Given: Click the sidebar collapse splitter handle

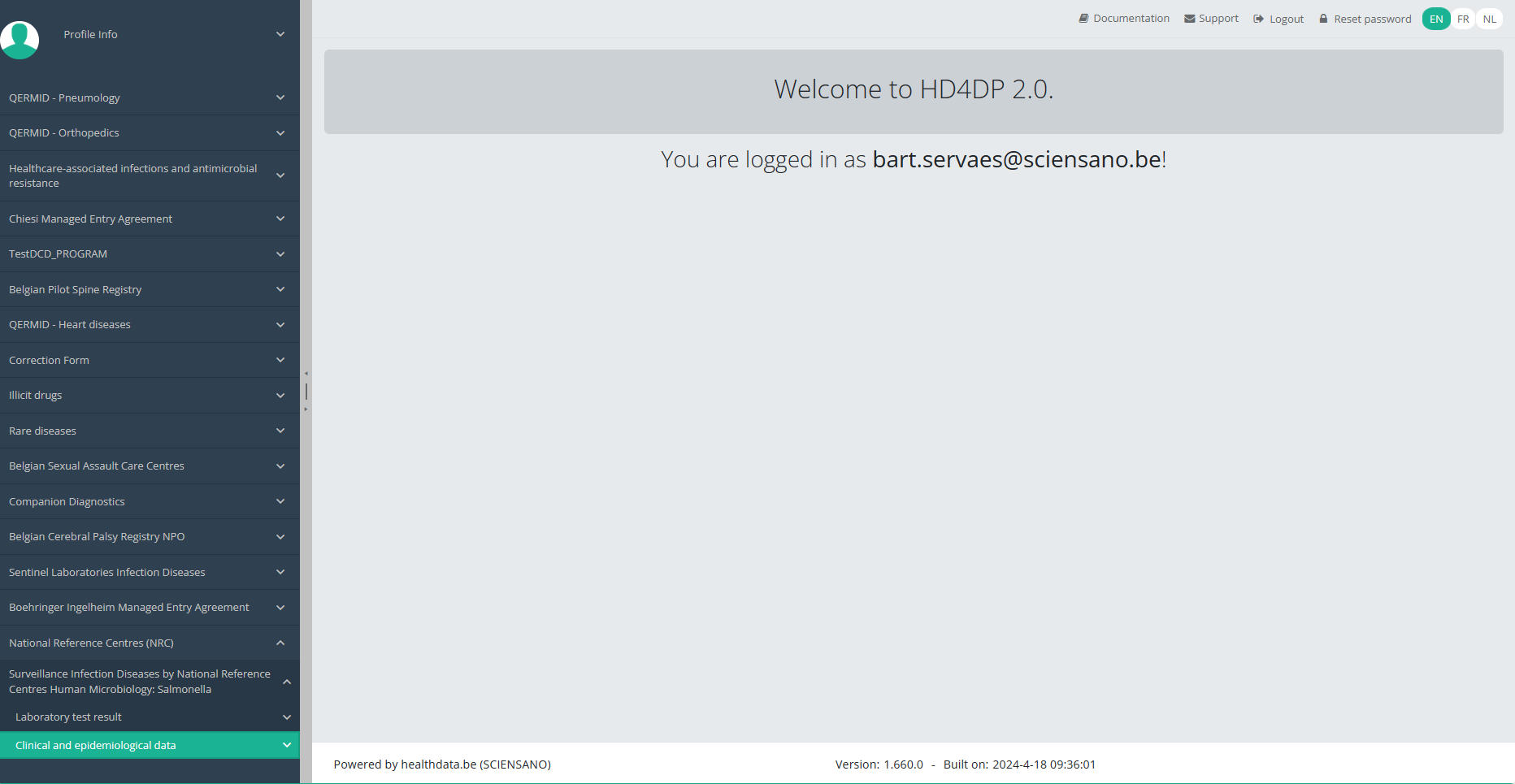Looking at the screenshot, I should [306, 392].
